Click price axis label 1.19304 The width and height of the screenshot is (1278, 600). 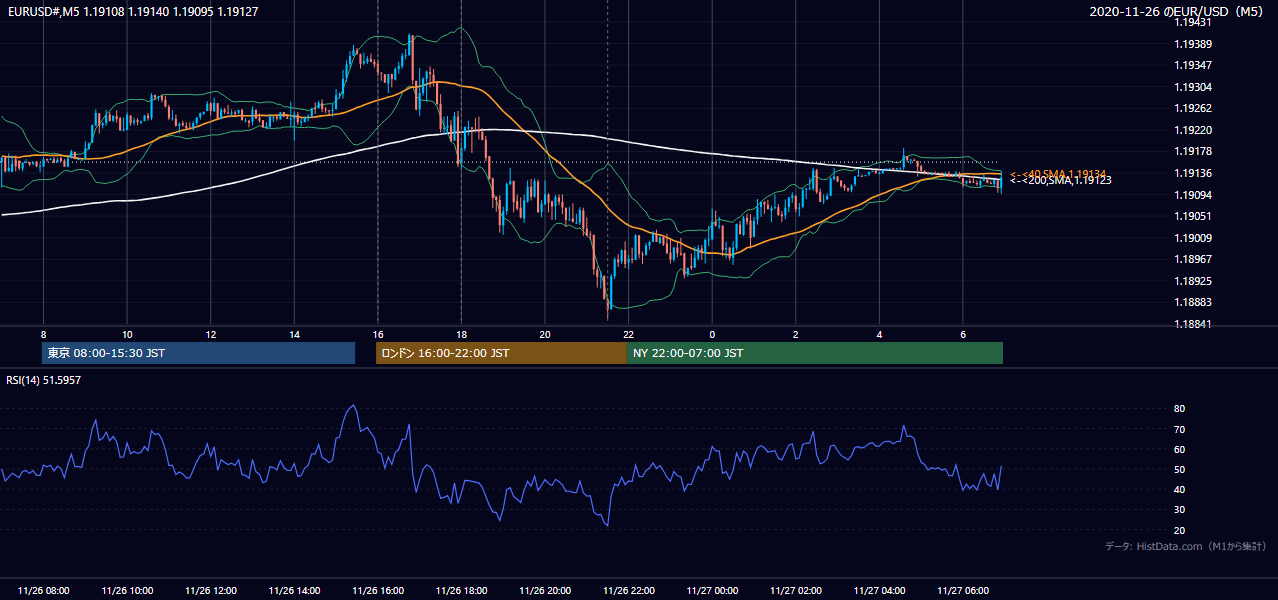(x=1193, y=87)
